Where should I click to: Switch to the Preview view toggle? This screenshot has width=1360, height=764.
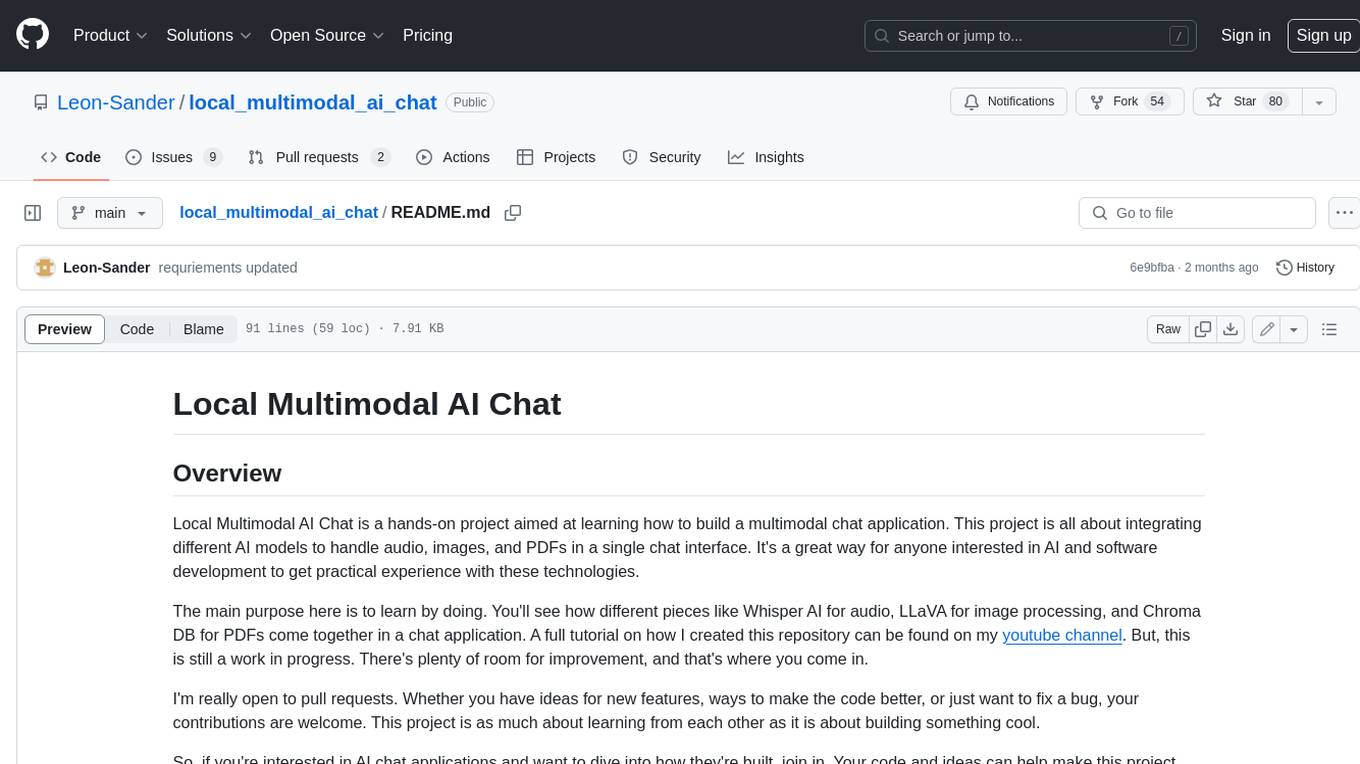point(65,329)
